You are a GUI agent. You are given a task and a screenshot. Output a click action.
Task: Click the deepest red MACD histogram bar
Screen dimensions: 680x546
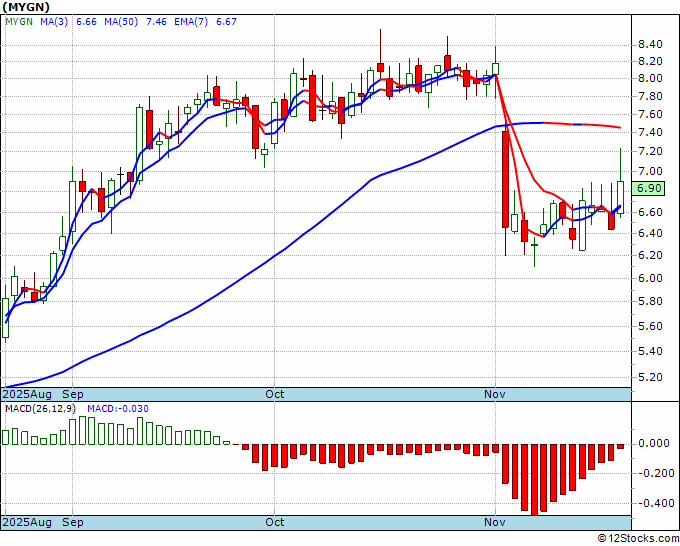pyautogui.click(x=534, y=479)
